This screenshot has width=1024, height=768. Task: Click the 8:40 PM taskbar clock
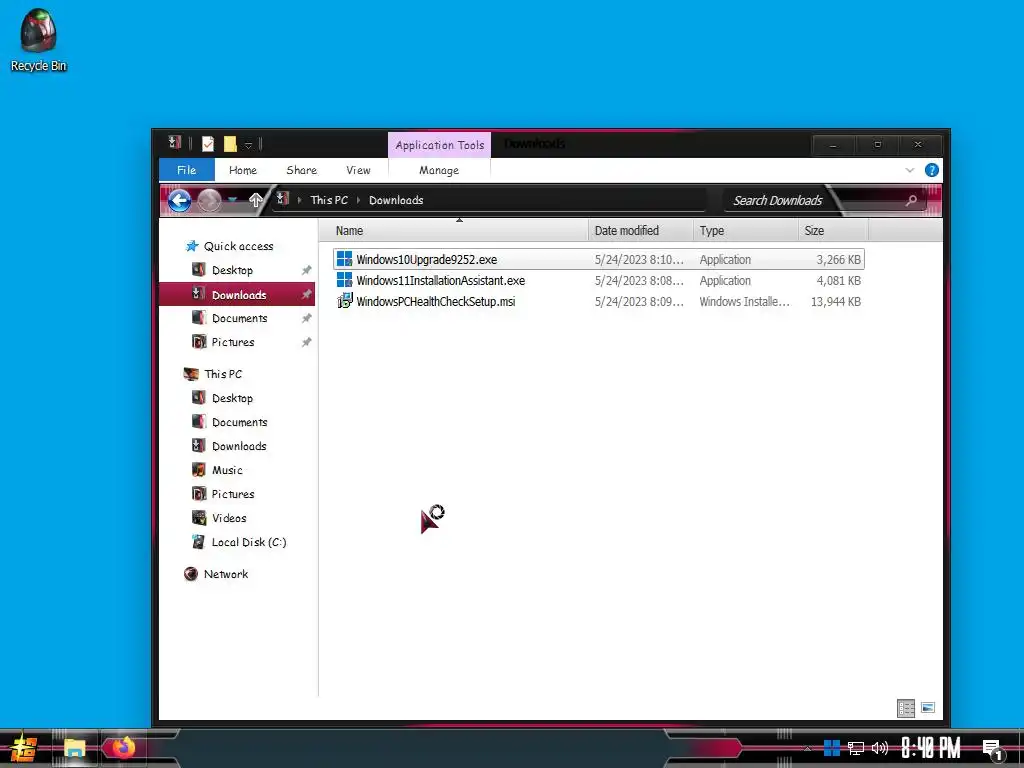931,748
